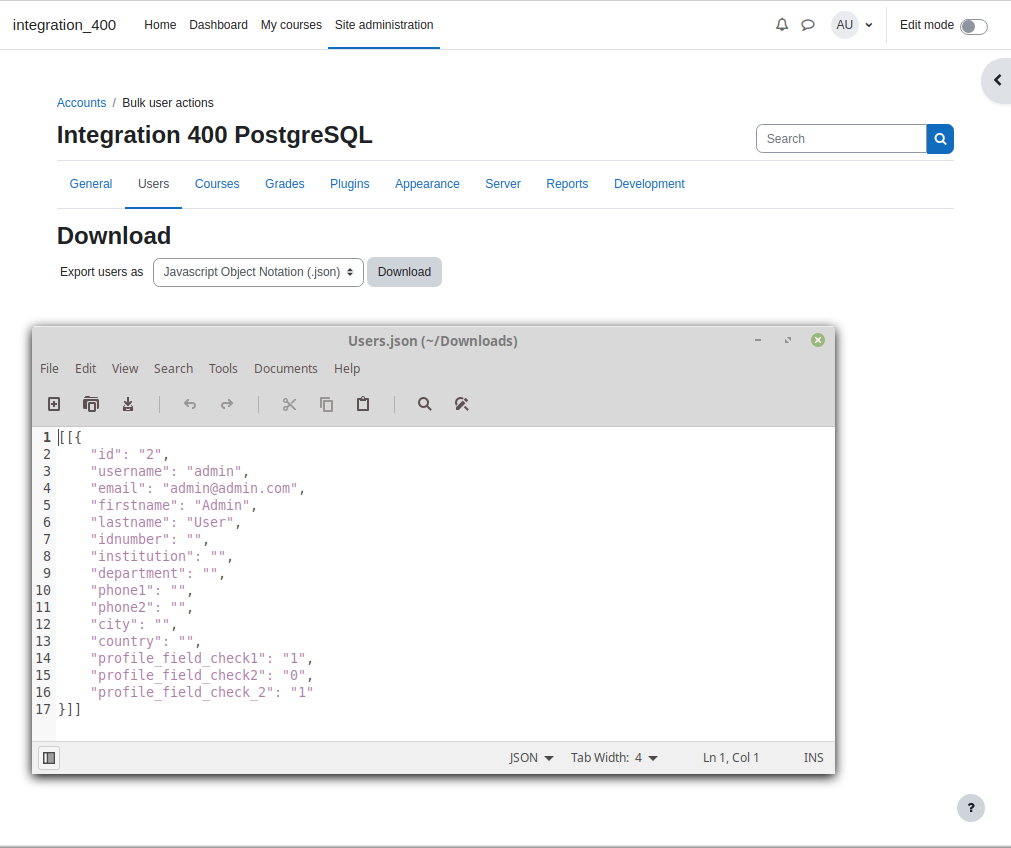Click the "username": "admin" line
This screenshot has height=848, width=1011.
tap(169, 471)
